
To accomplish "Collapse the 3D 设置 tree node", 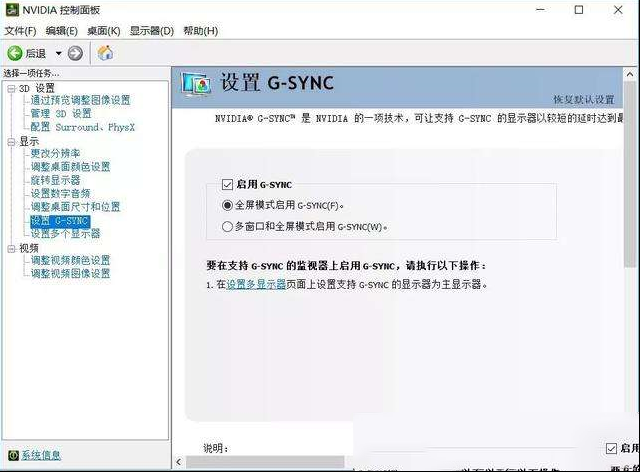I will [11, 89].
